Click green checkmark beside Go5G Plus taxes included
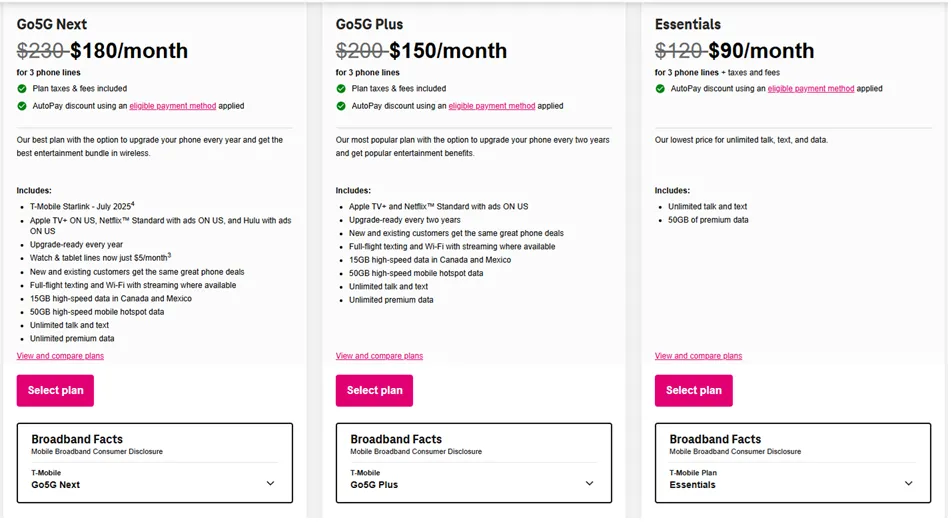The height and width of the screenshot is (522, 951). [x=341, y=89]
